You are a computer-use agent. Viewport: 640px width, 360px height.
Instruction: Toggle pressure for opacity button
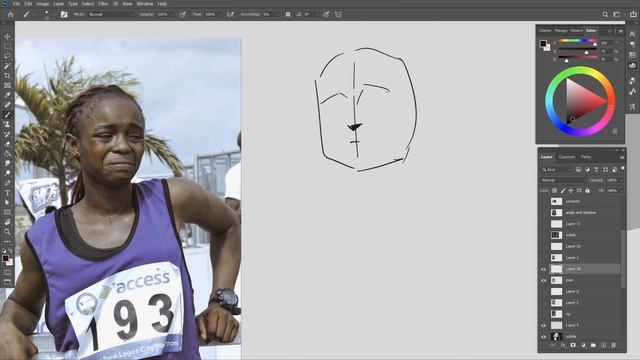coord(182,14)
